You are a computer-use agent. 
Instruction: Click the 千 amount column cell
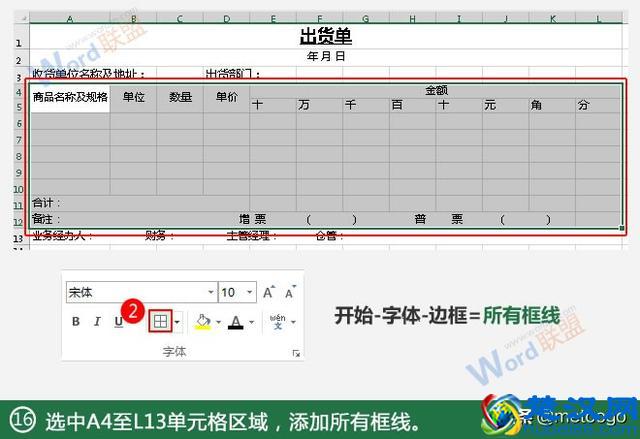coord(366,105)
